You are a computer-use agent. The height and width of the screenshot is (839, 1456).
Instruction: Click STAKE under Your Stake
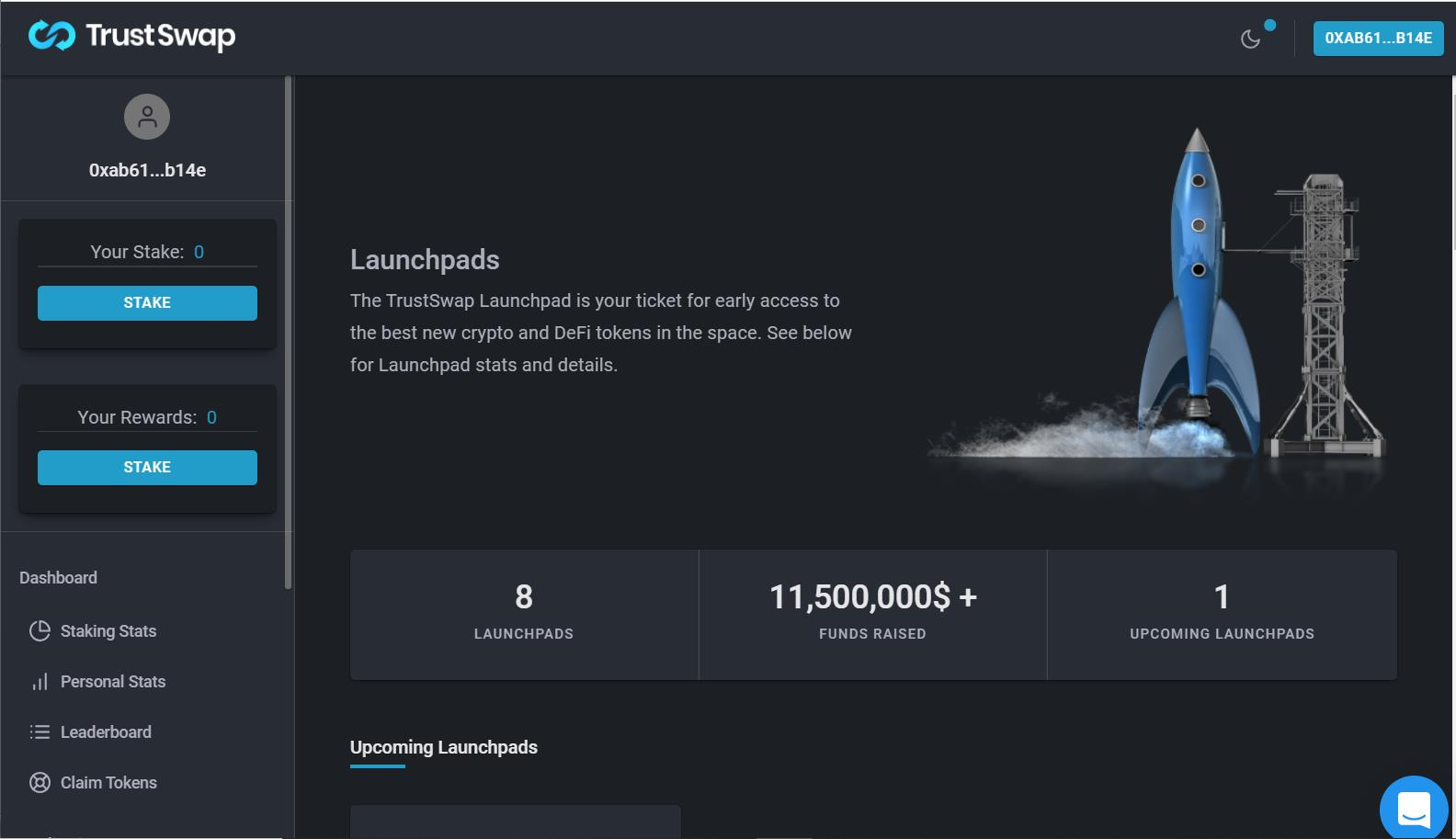click(147, 302)
